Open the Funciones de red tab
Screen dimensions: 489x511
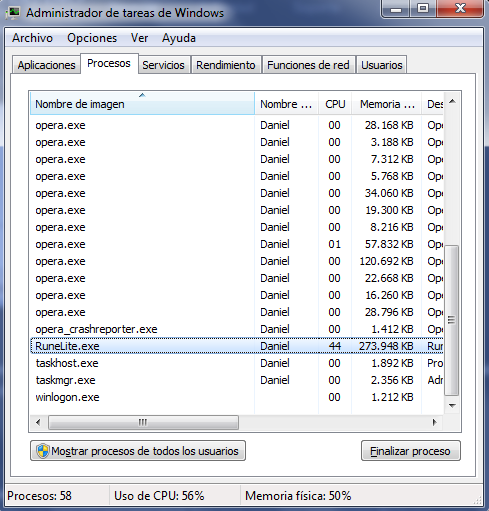coord(308,65)
